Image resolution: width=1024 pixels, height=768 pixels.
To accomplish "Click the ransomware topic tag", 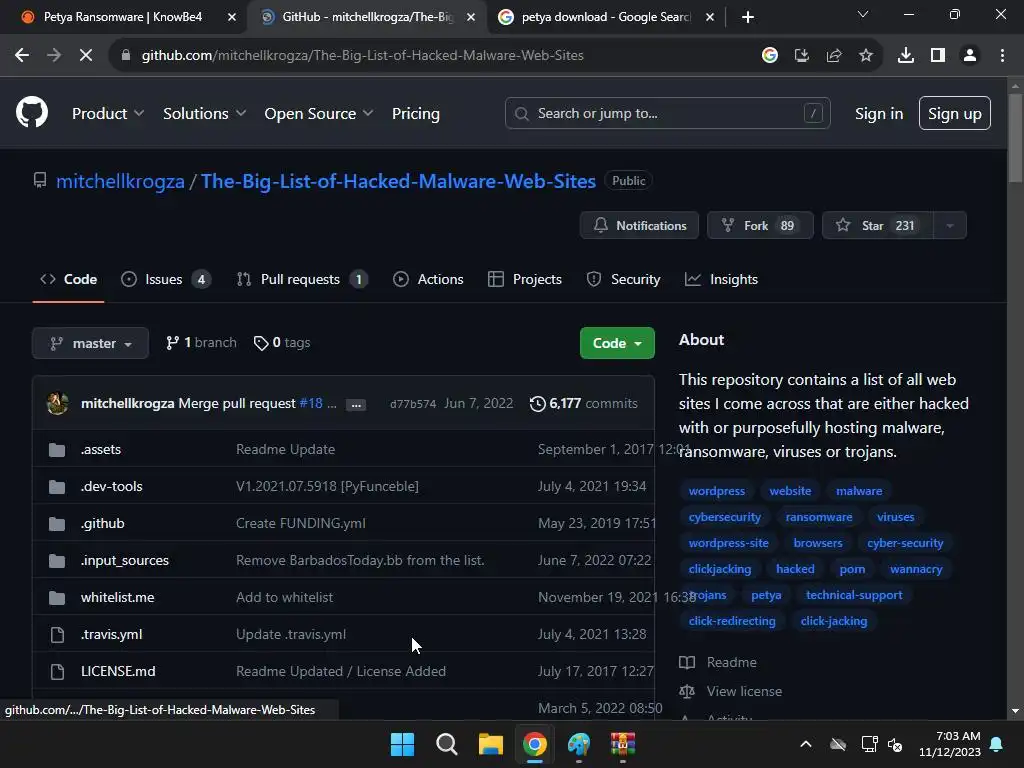I will click(819, 517).
